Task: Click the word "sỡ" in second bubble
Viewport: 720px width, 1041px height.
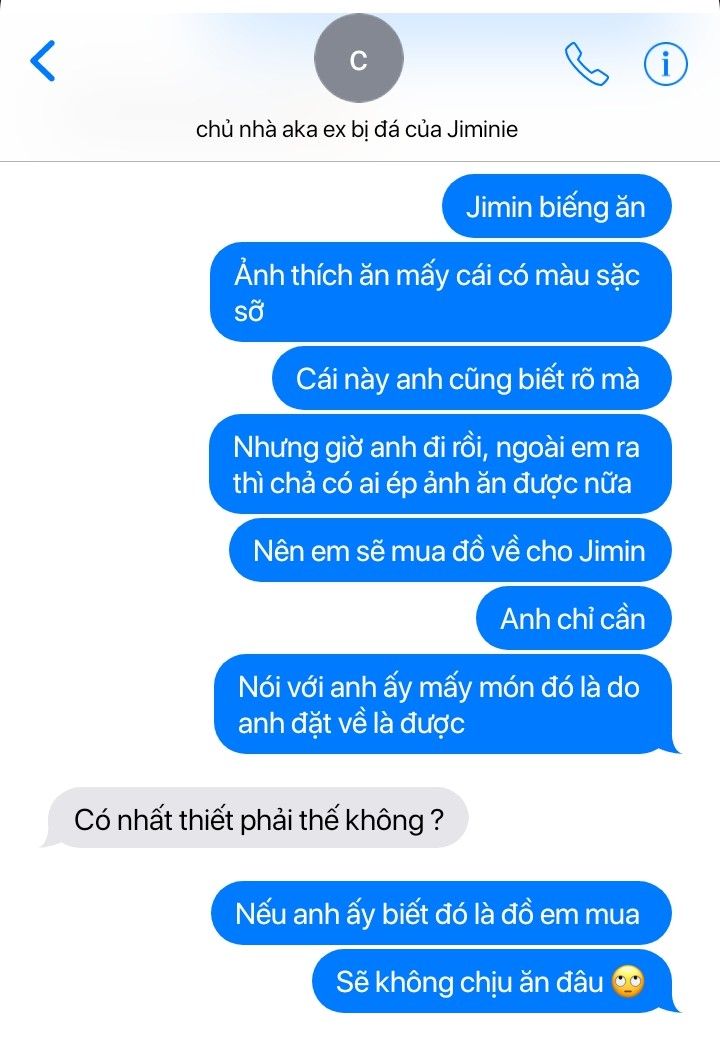Action: tap(249, 311)
